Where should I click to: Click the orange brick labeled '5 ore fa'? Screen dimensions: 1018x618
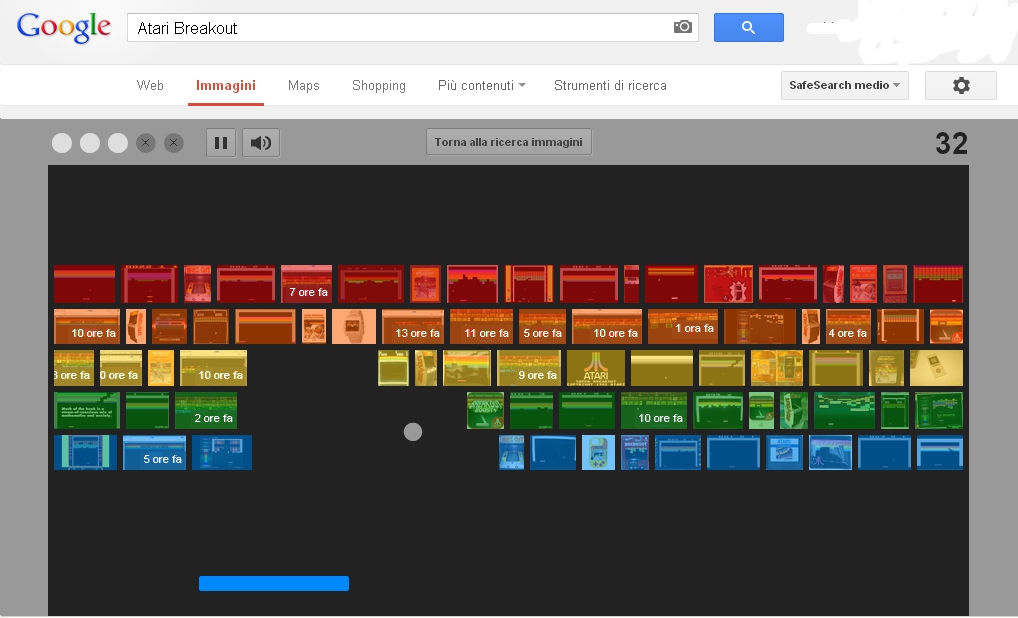point(542,327)
